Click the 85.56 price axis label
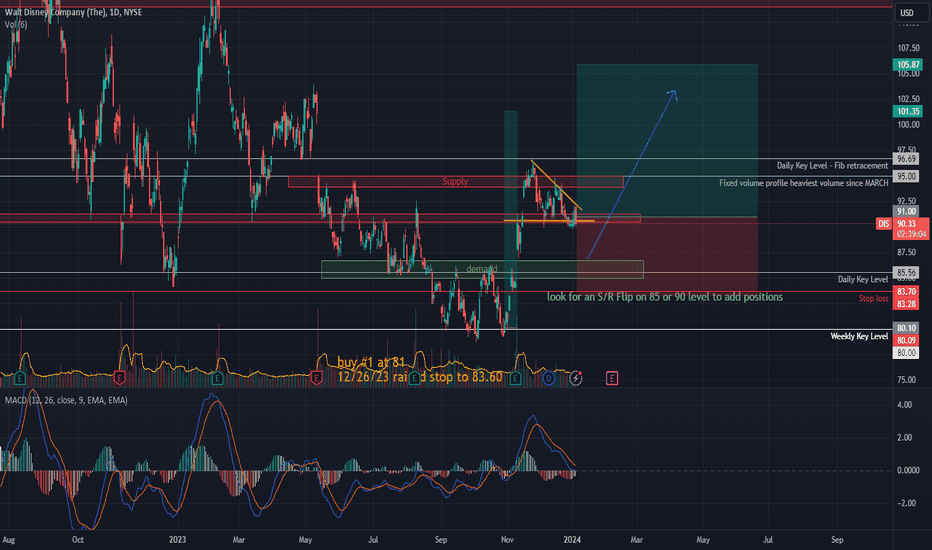Viewport: 932px width, 550px height. (x=906, y=272)
